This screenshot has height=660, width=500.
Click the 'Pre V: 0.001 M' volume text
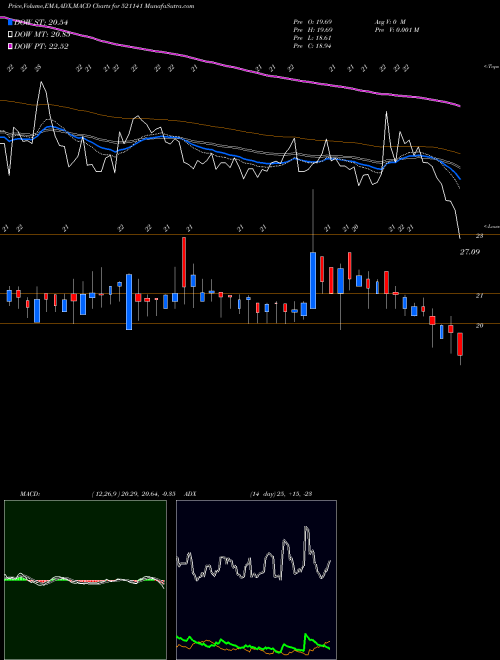coord(396,29)
